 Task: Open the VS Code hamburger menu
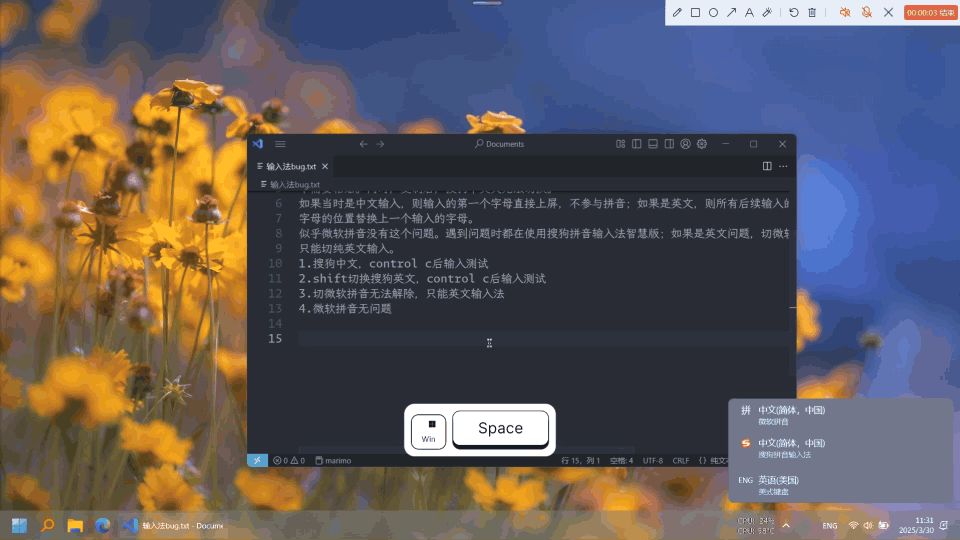280,144
